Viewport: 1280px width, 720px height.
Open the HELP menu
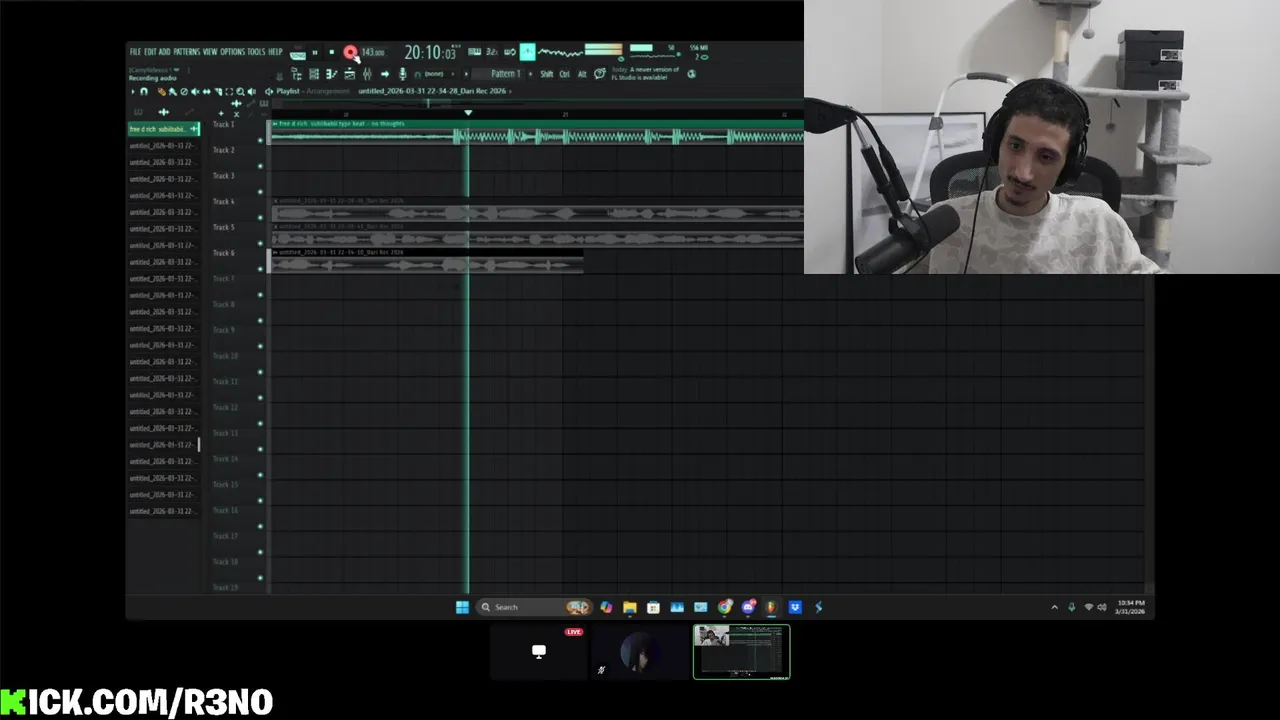click(275, 52)
